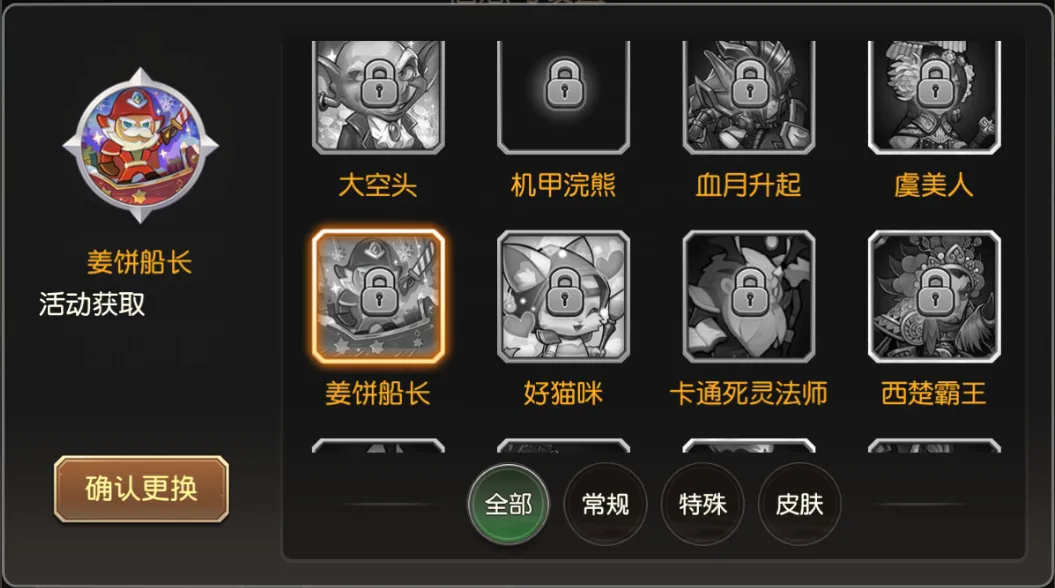Open the 皮肤 category tab
This screenshot has height=588, width=1055.
799,504
